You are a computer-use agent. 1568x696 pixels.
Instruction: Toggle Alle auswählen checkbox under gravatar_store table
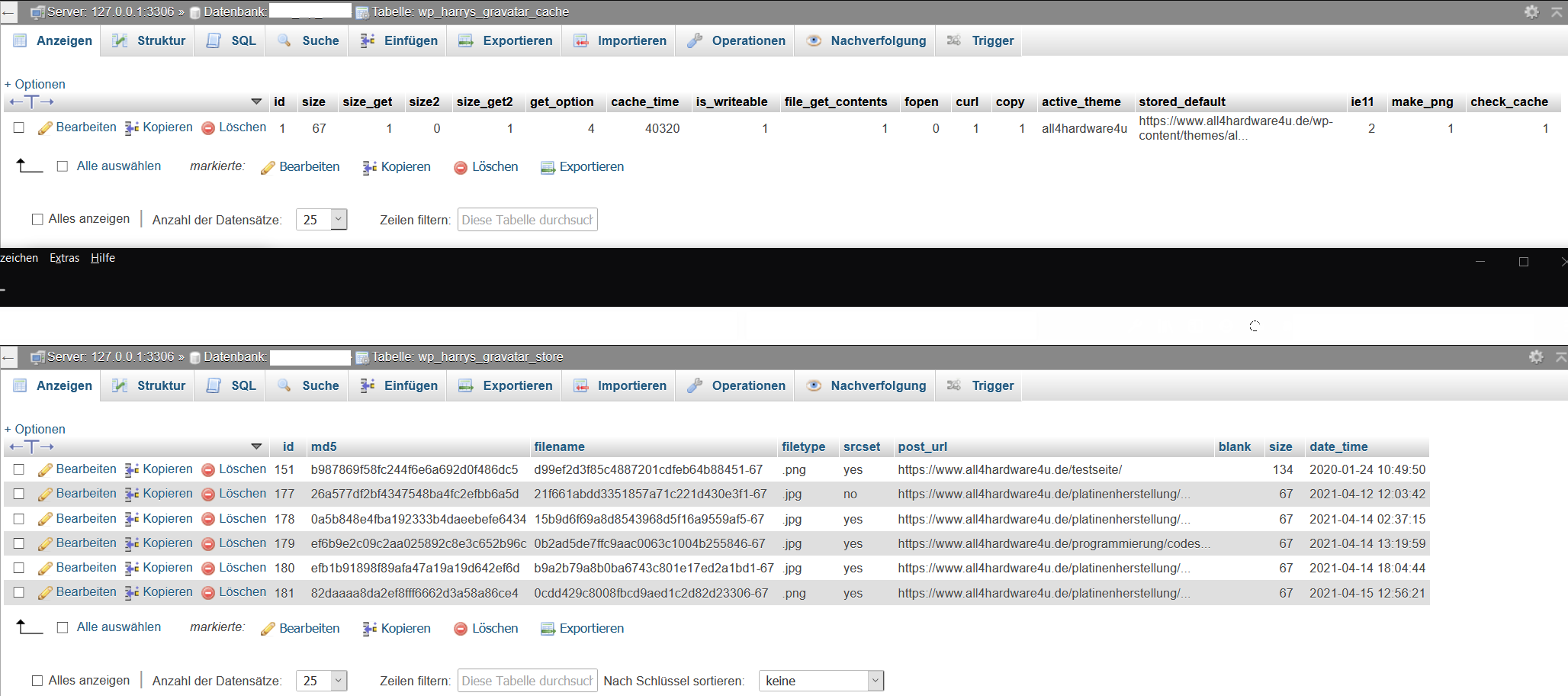63,627
